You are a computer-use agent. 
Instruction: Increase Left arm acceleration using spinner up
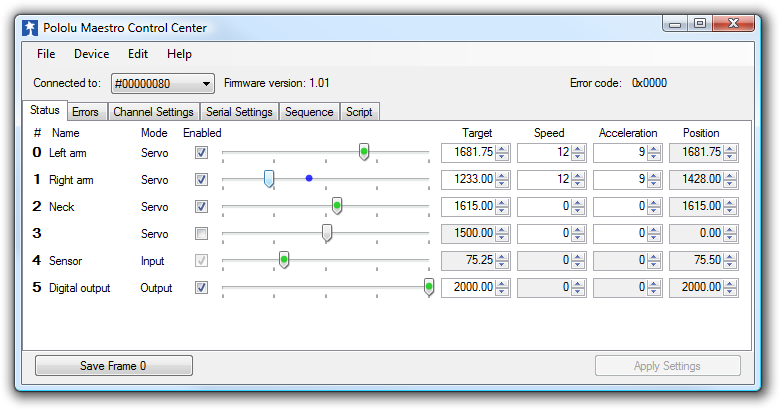pyautogui.click(x=654, y=149)
